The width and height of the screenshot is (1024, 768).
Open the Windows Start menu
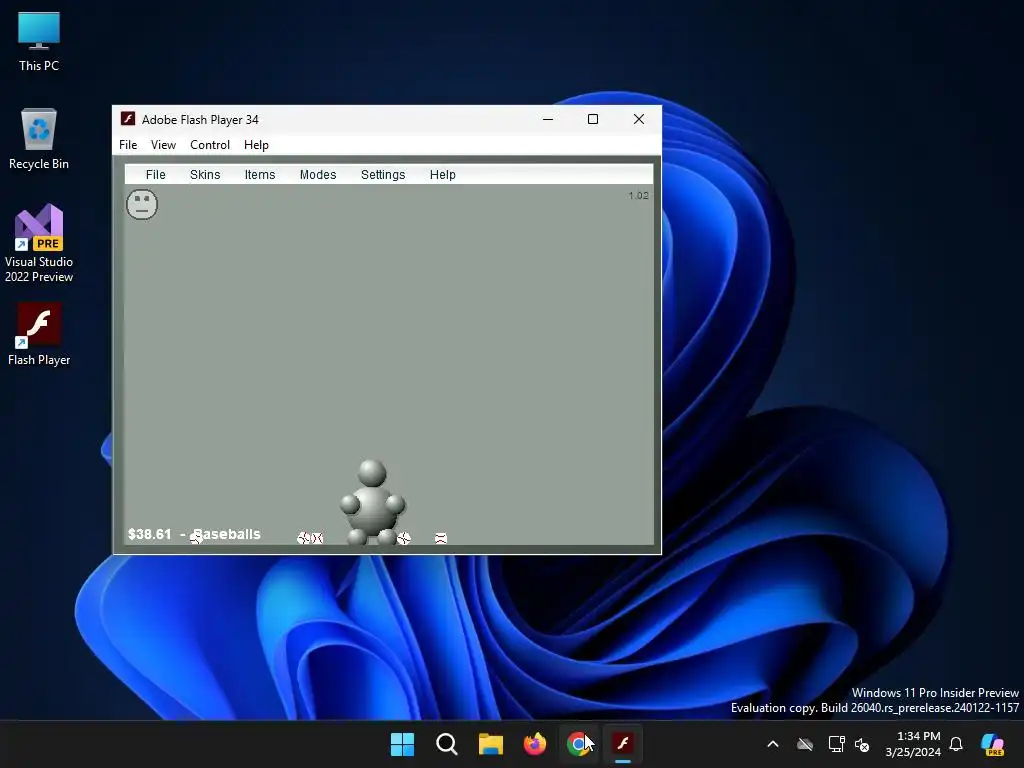tap(402, 744)
